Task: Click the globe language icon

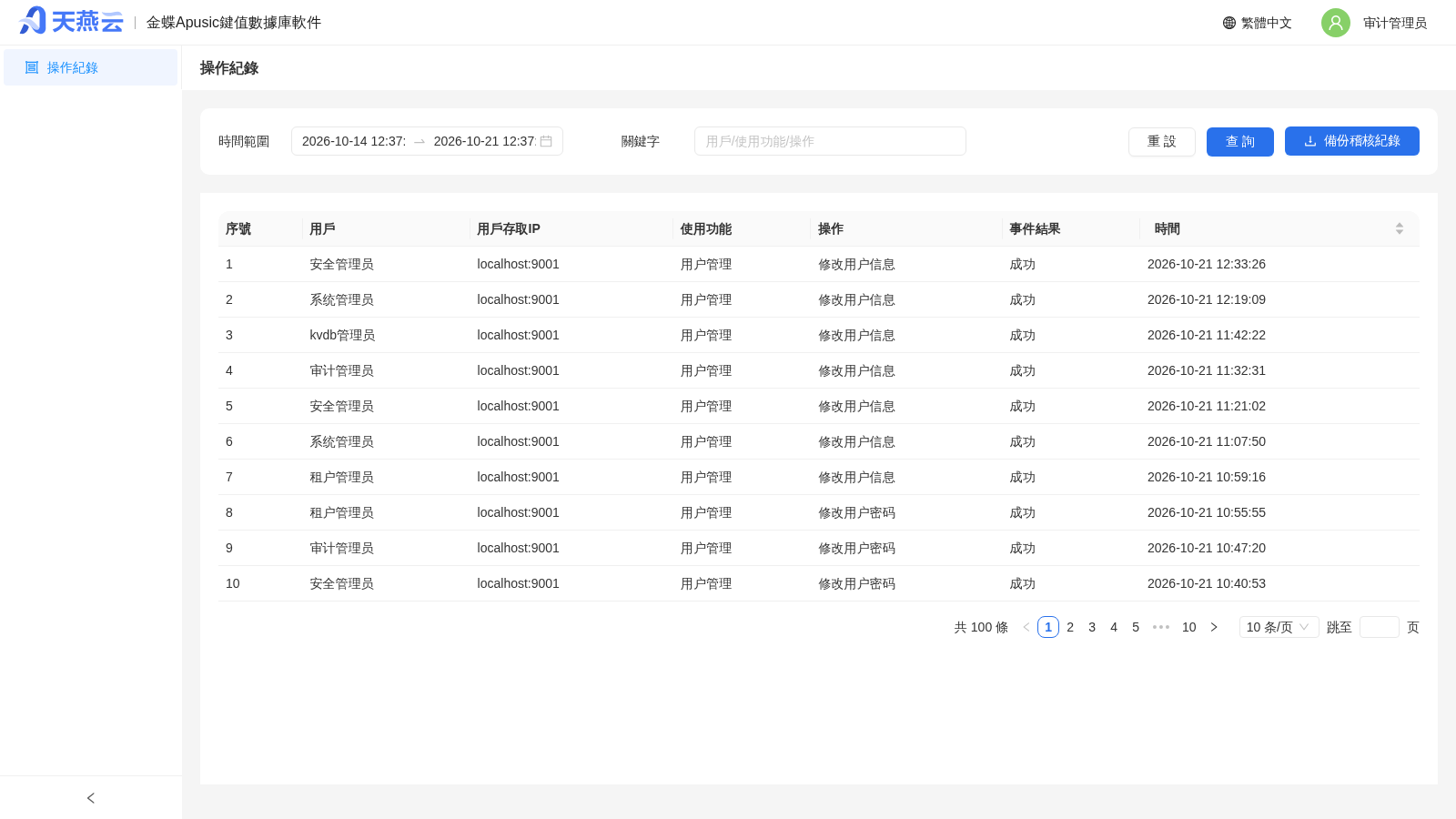Action: click(x=1229, y=23)
